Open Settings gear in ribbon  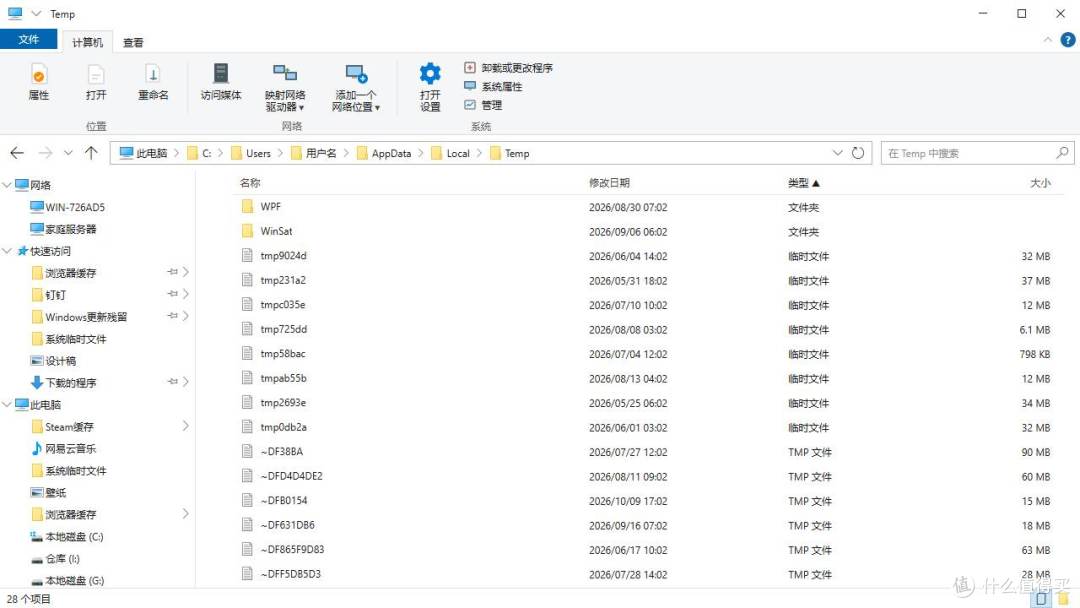click(430, 87)
